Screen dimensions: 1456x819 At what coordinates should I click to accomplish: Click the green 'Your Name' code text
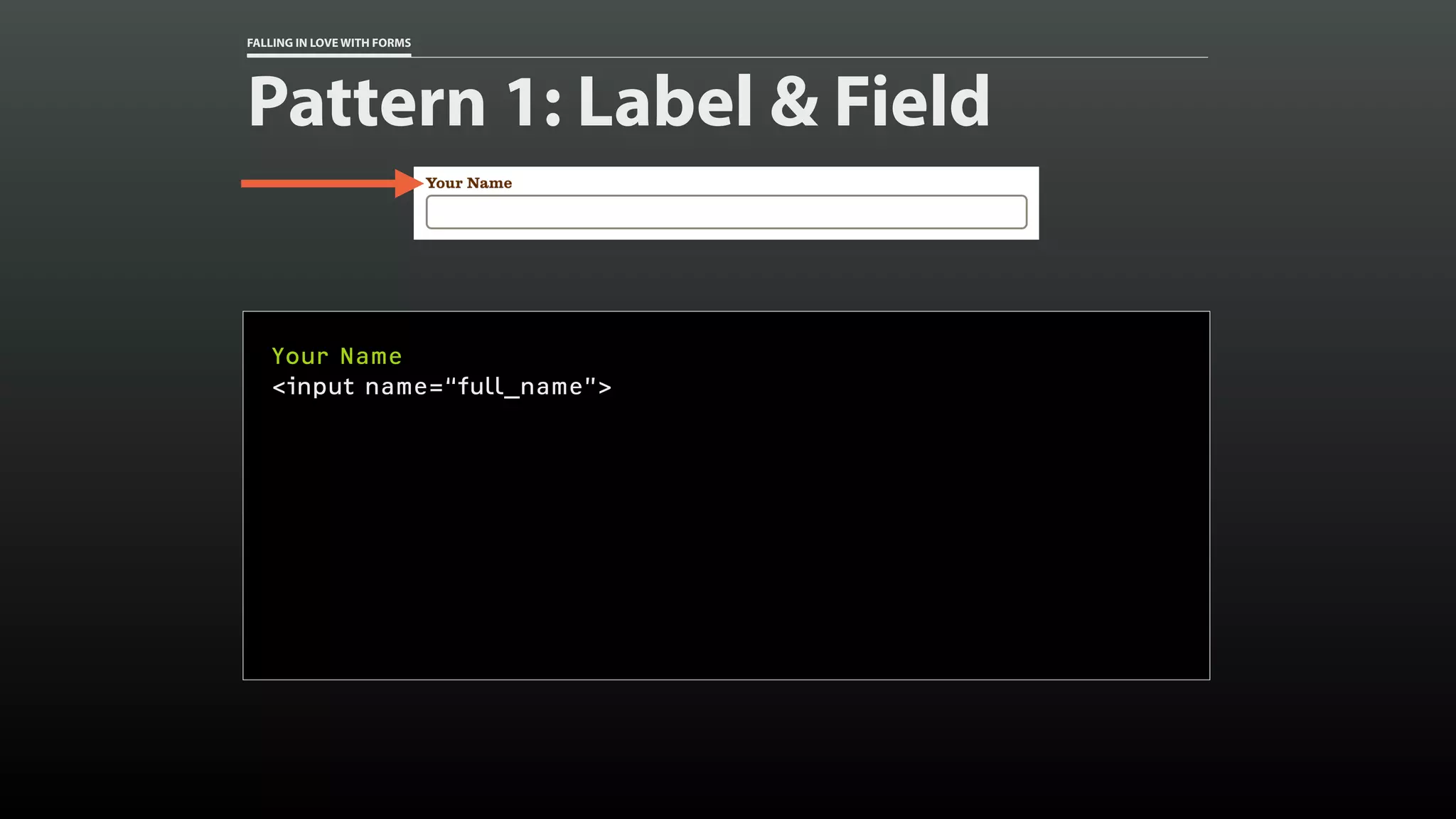click(x=337, y=355)
